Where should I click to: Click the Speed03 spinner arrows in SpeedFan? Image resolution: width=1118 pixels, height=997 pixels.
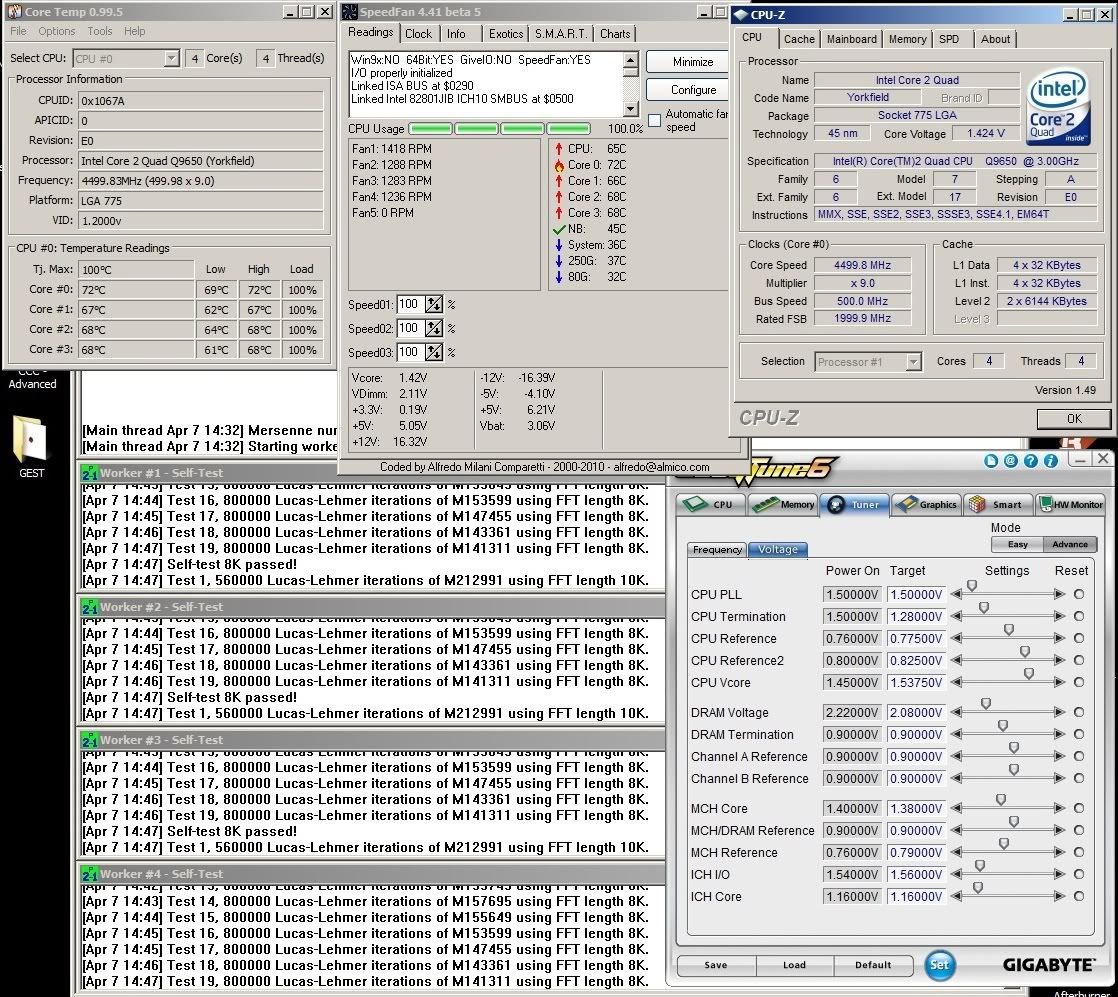tap(434, 352)
